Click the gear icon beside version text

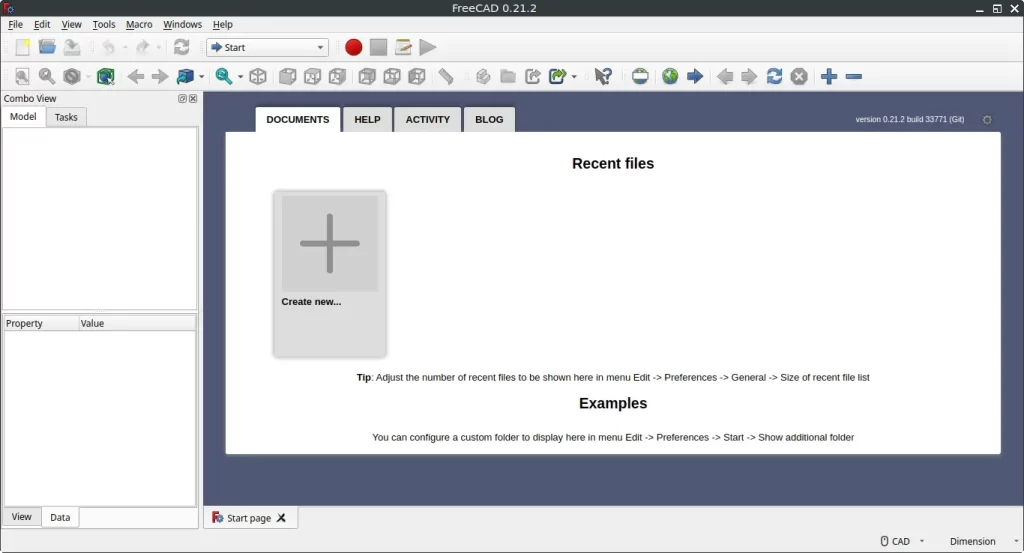(x=987, y=119)
